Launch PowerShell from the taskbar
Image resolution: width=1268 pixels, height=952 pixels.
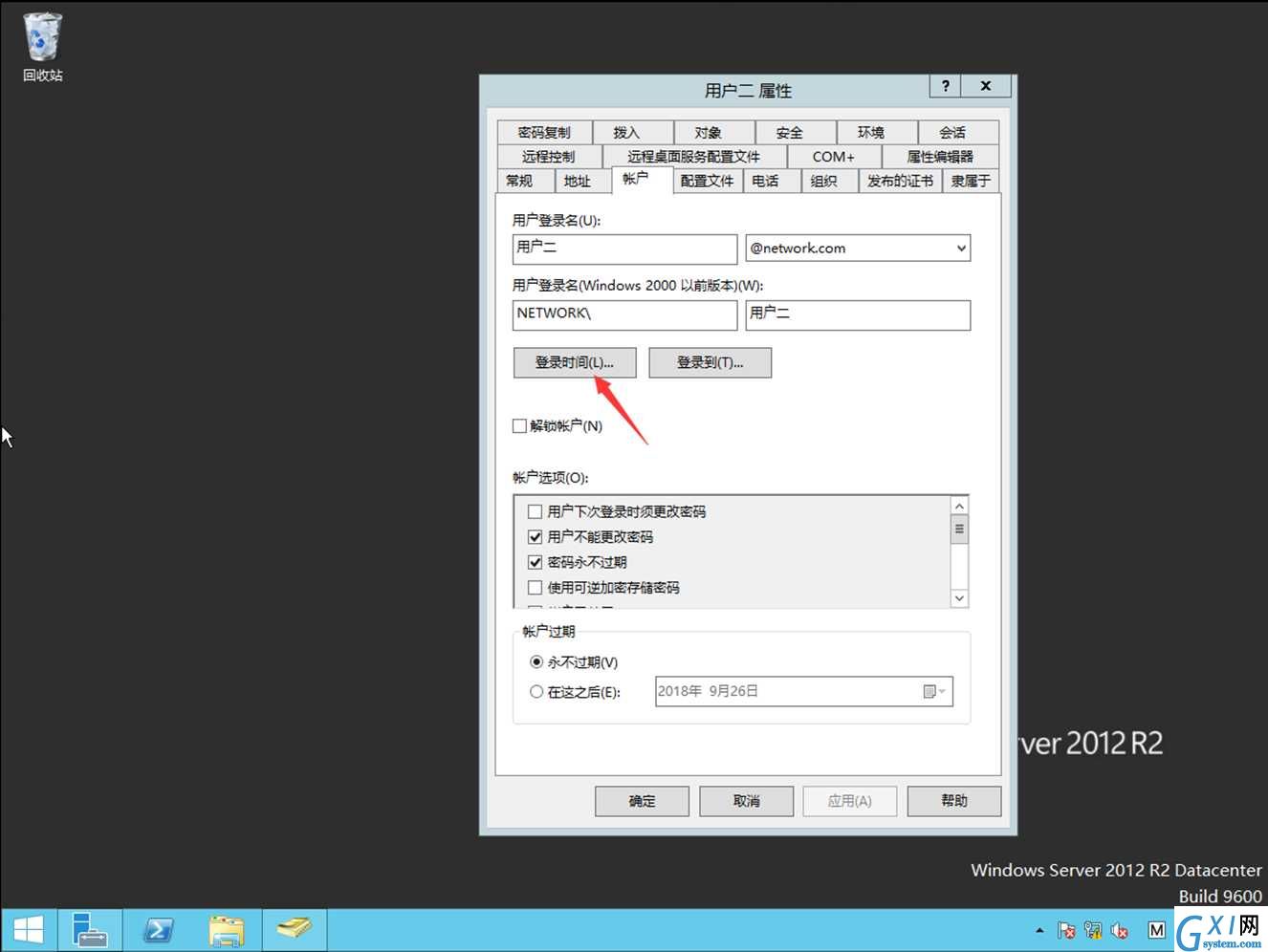point(158,929)
